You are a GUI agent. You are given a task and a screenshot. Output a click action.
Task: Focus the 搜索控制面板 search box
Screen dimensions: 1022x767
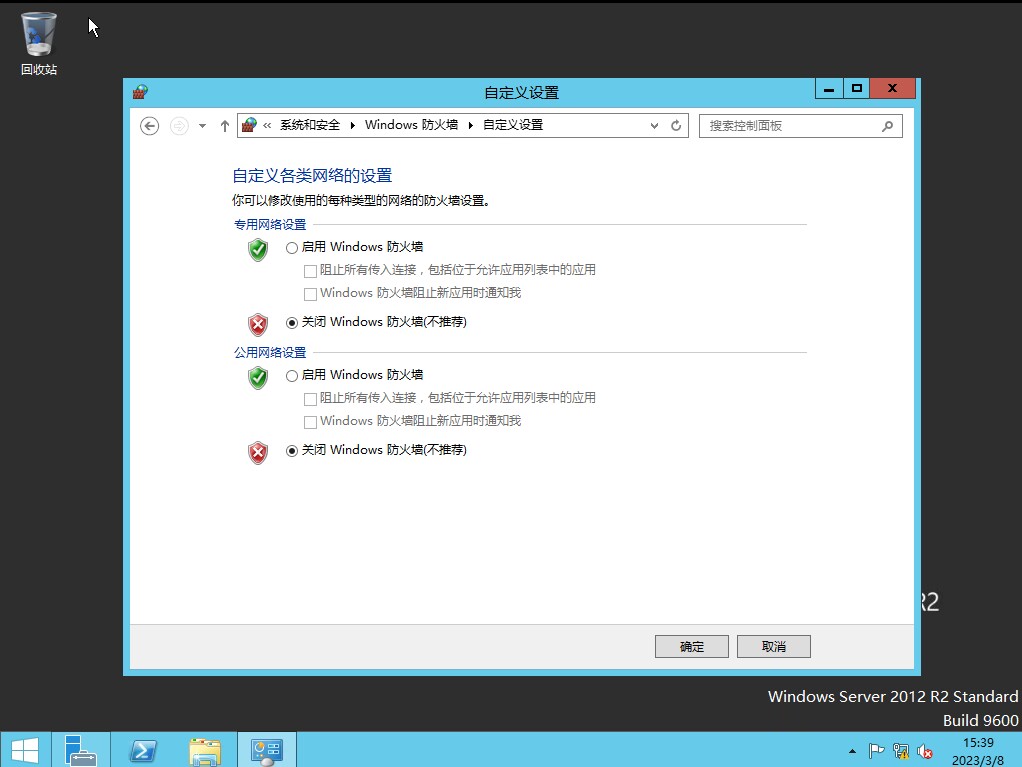click(800, 126)
